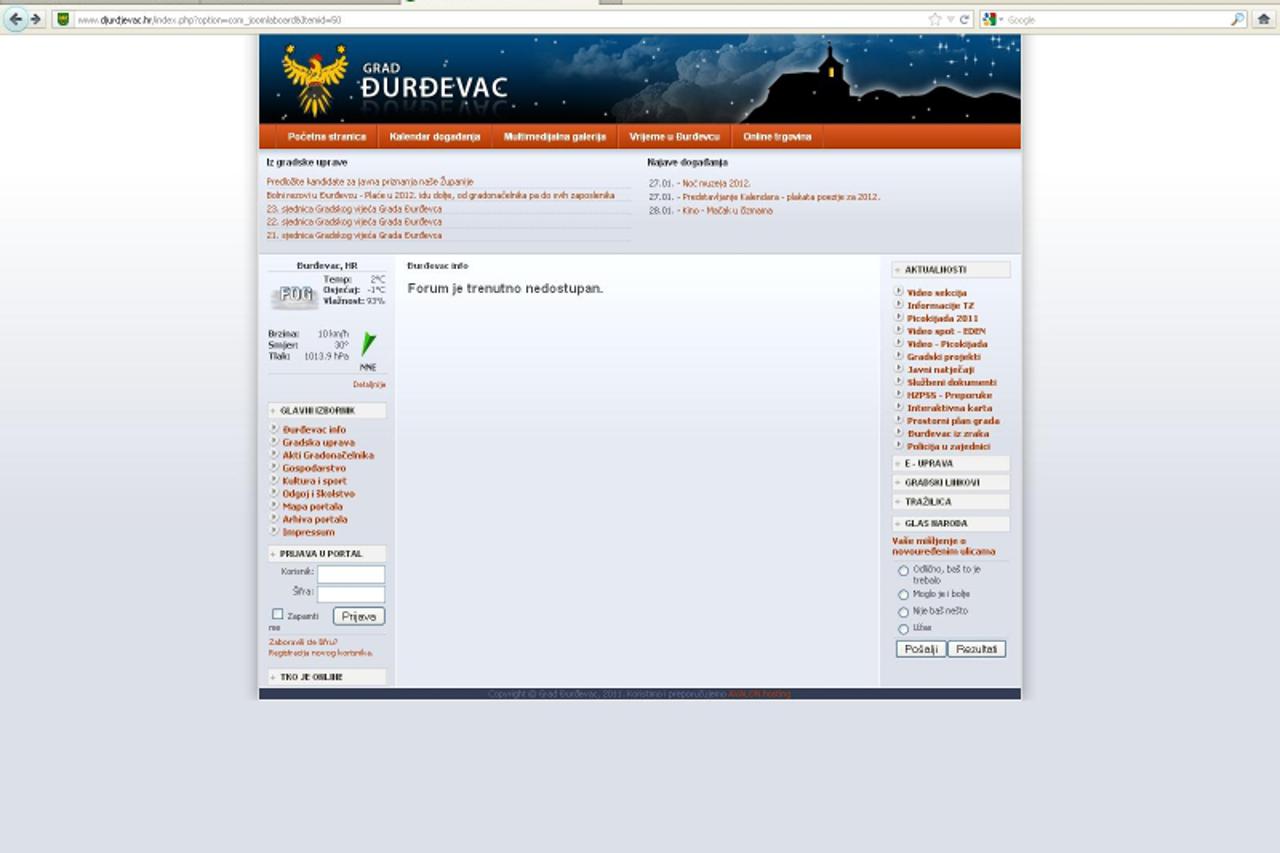Screen dimensions: 1280x853
Task: Click the bookmark star in address bar
Action: [935, 19]
